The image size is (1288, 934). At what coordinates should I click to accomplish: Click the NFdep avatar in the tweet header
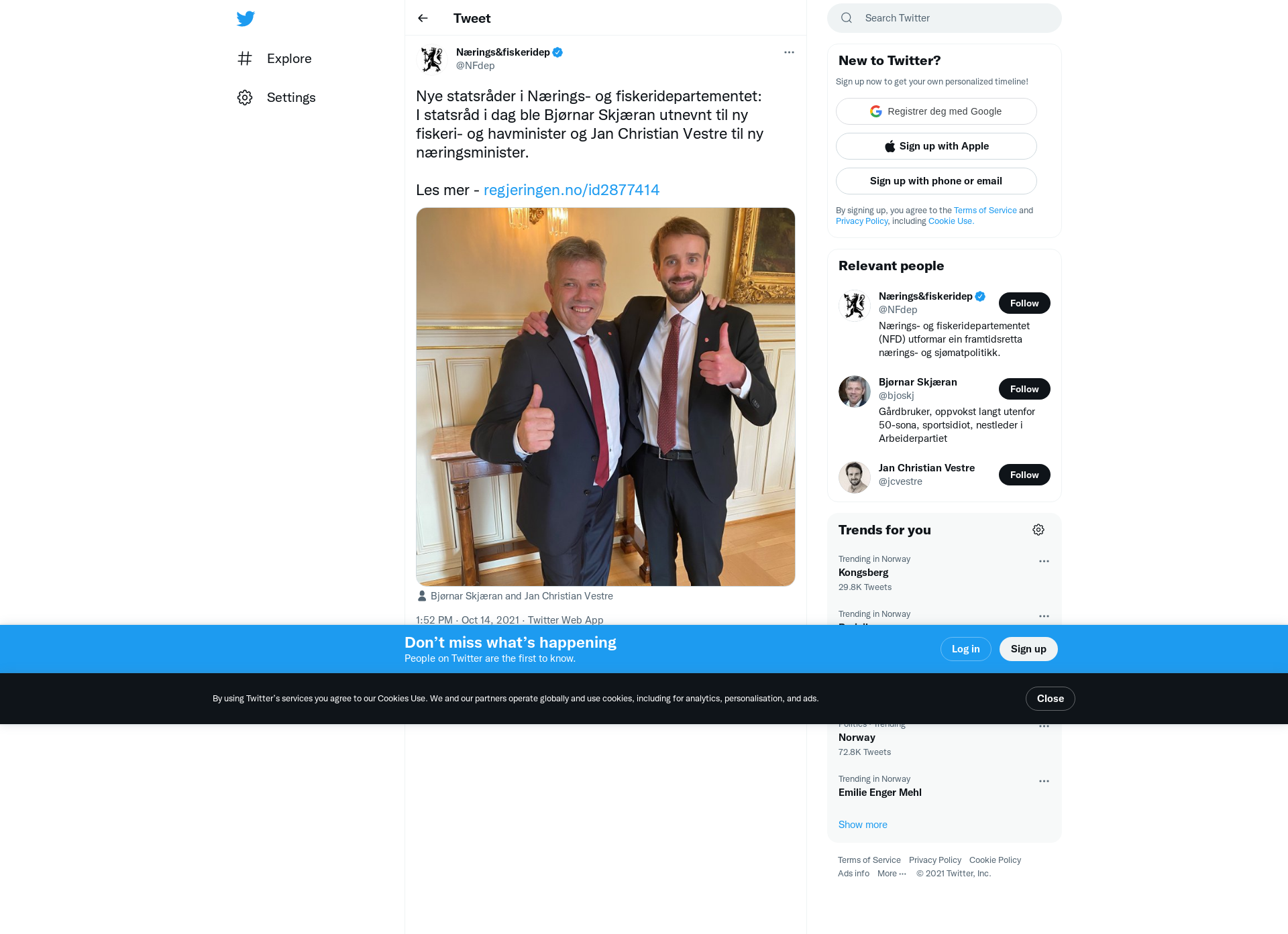[x=432, y=59]
